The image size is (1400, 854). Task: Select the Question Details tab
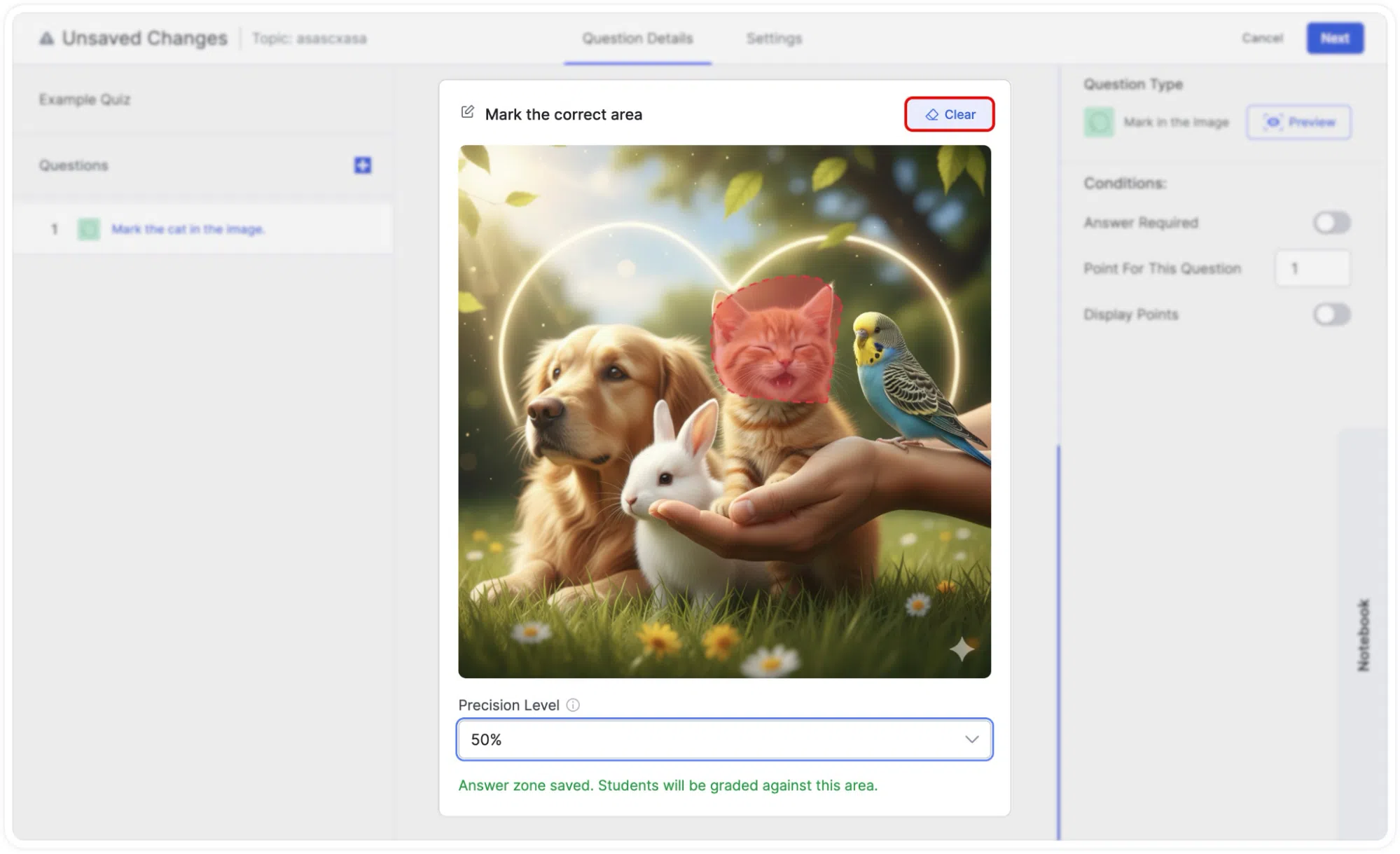pyautogui.click(x=637, y=39)
